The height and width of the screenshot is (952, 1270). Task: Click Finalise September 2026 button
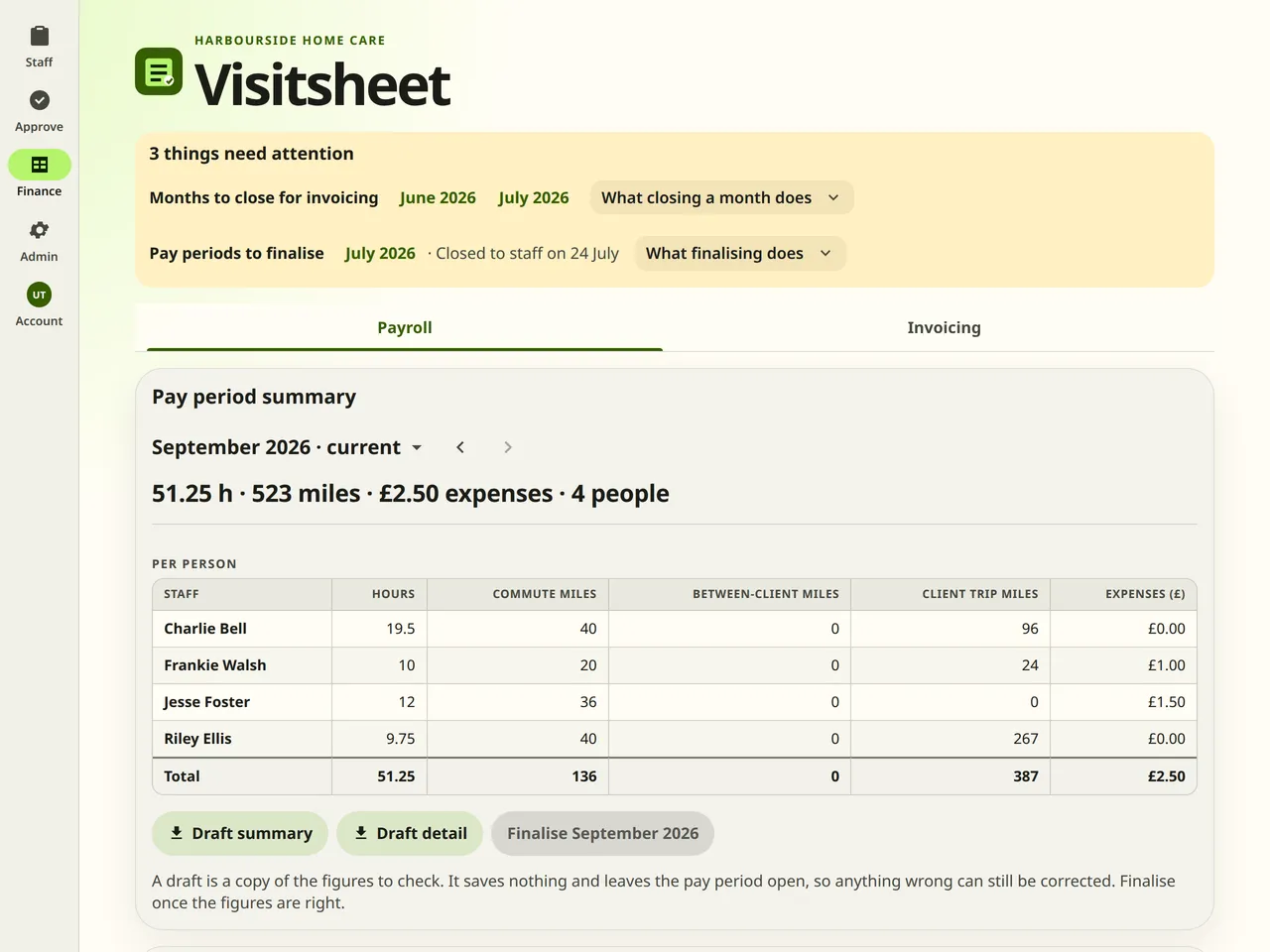tap(602, 833)
